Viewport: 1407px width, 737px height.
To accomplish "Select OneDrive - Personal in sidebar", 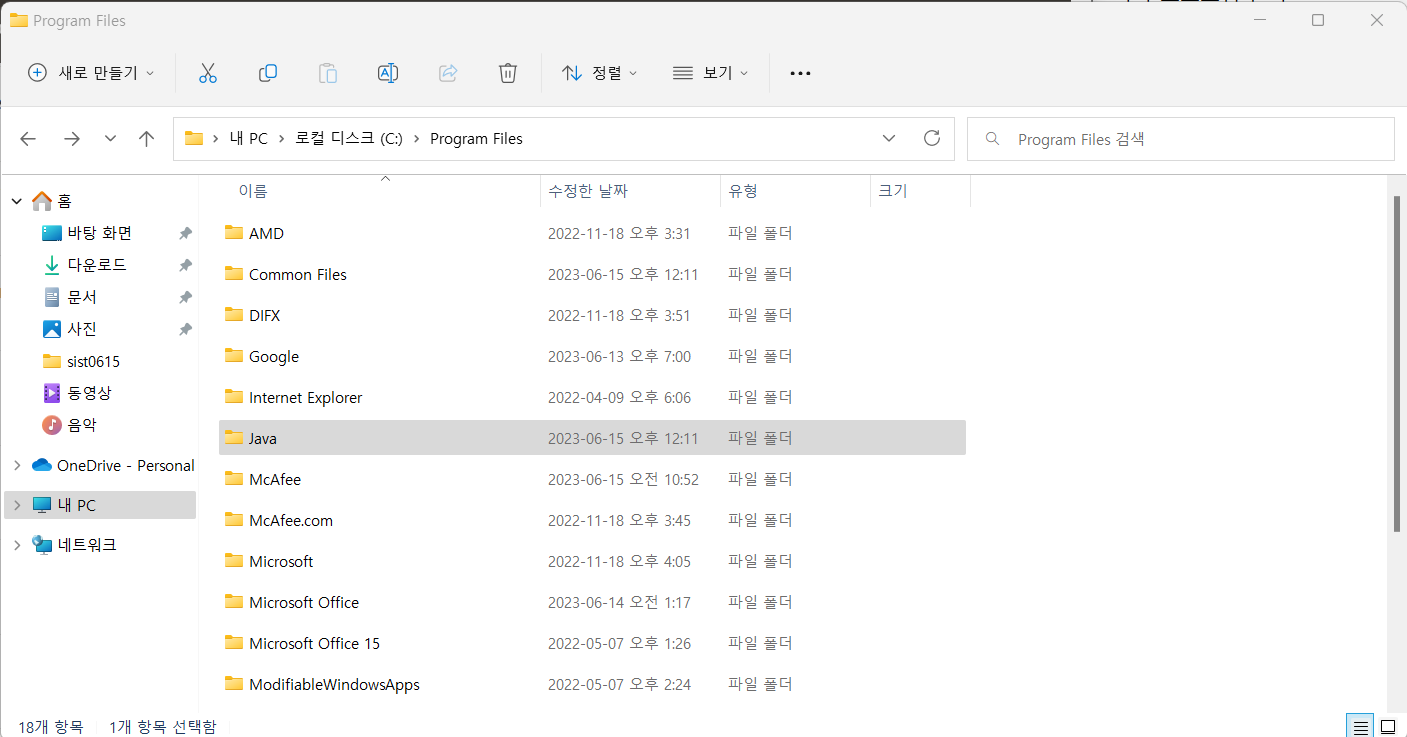I will (x=113, y=465).
